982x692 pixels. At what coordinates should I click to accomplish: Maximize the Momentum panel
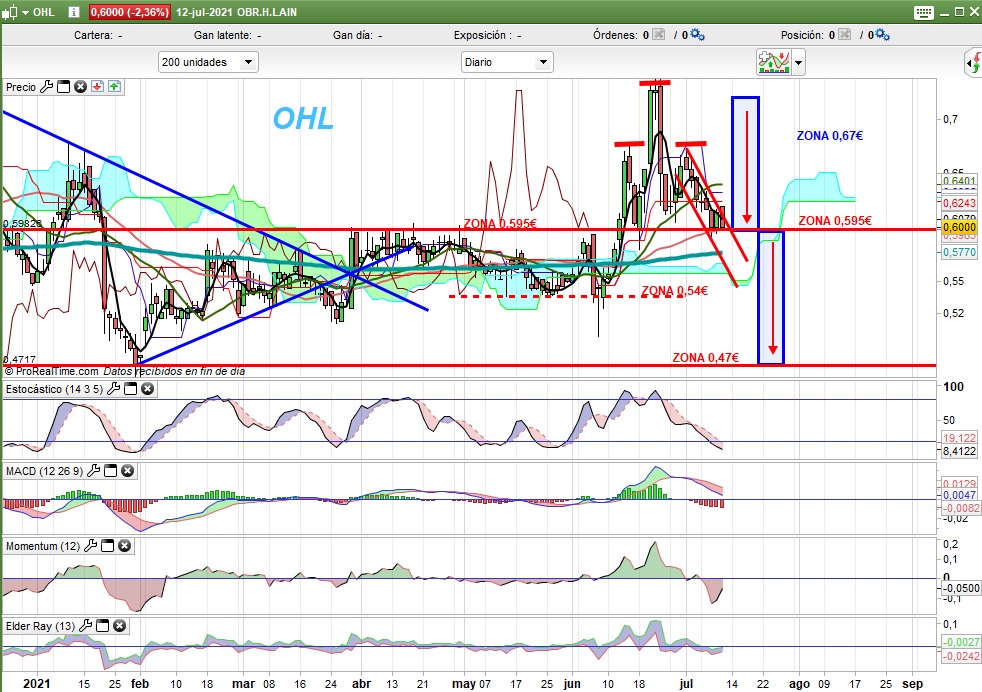pyautogui.click(x=108, y=546)
